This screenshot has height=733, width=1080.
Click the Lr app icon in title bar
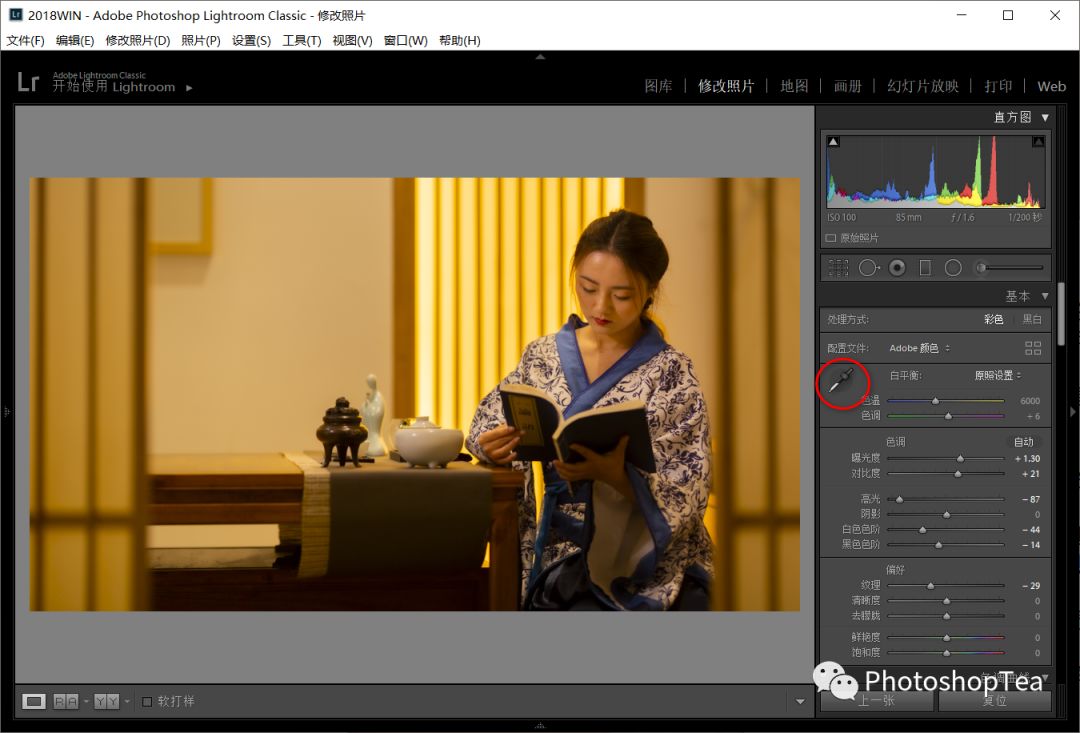tap(15, 14)
